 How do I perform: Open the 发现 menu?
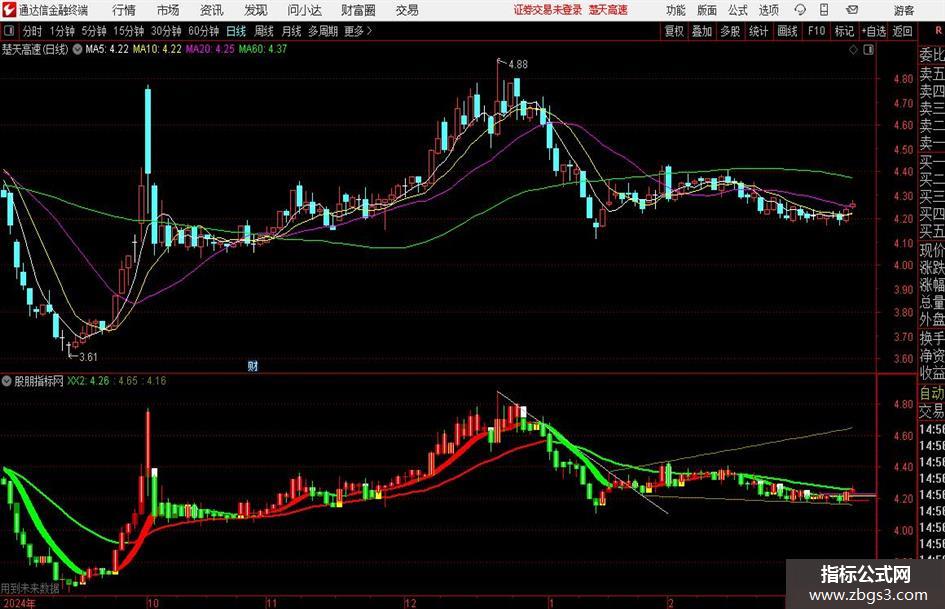pyautogui.click(x=256, y=10)
